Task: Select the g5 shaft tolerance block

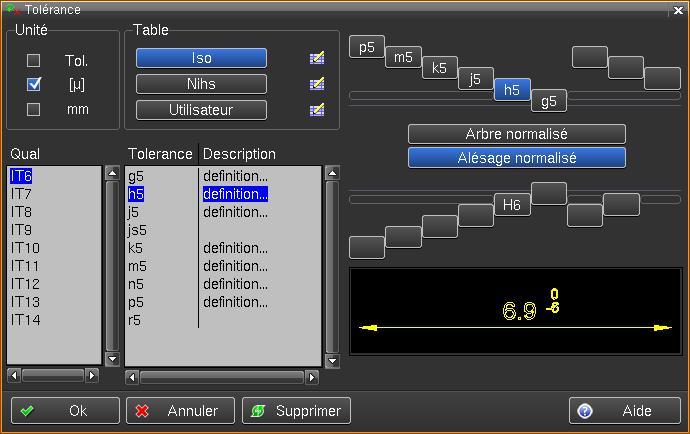Action: tap(549, 100)
